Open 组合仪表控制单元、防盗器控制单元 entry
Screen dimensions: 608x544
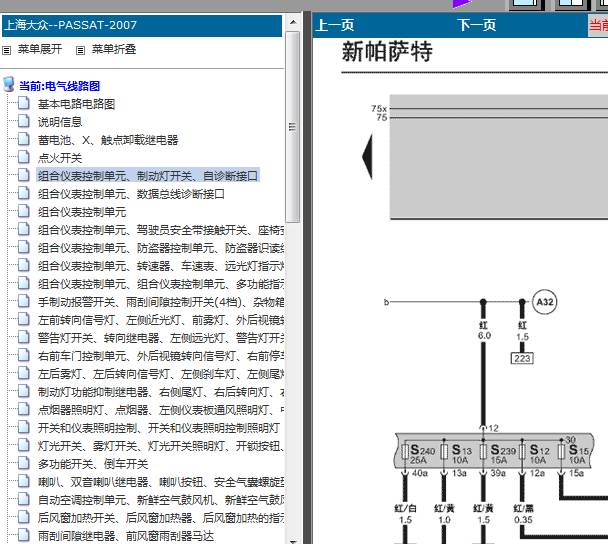(161, 248)
